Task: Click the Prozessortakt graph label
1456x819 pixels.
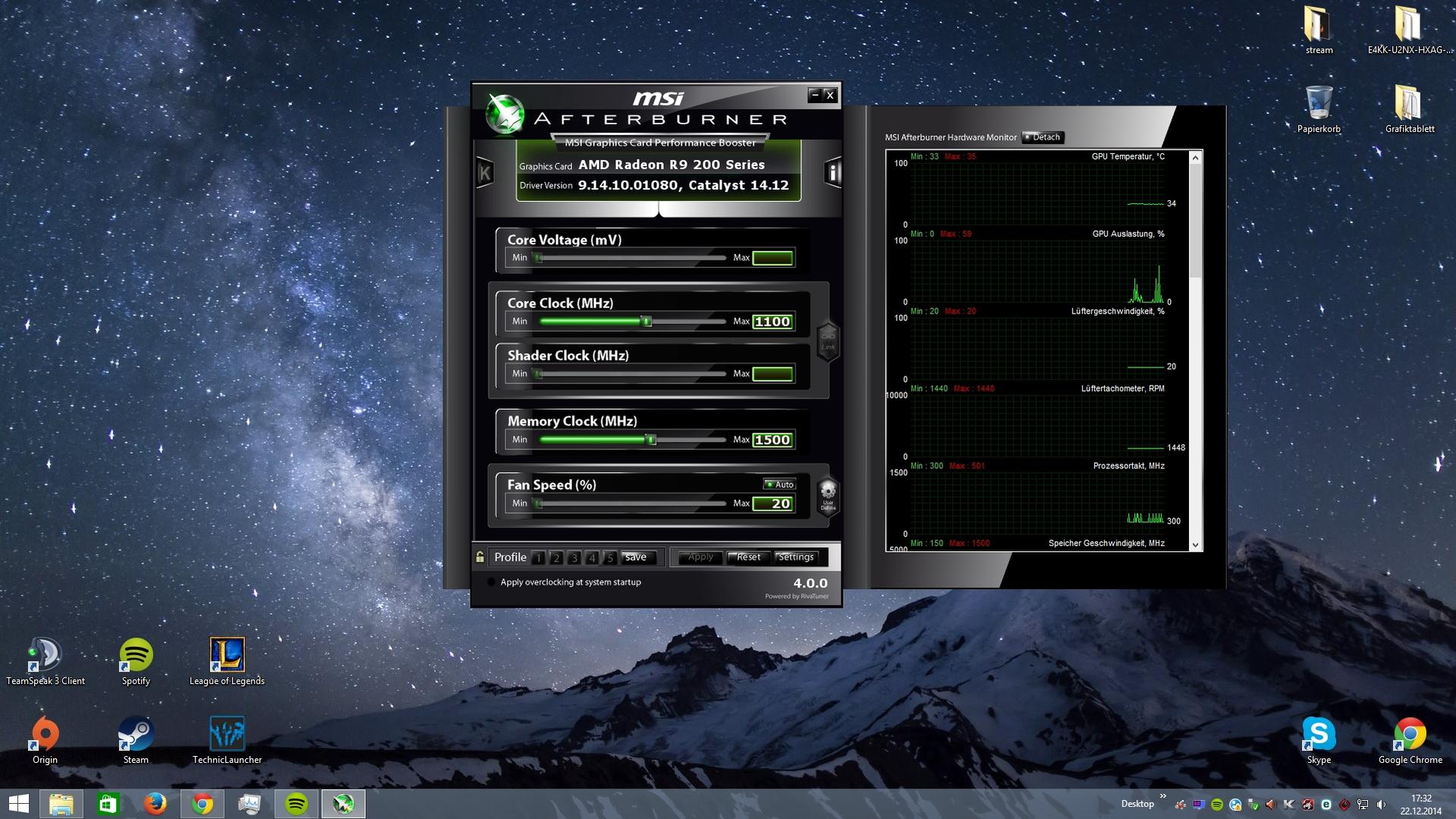Action: (1129, 466)
